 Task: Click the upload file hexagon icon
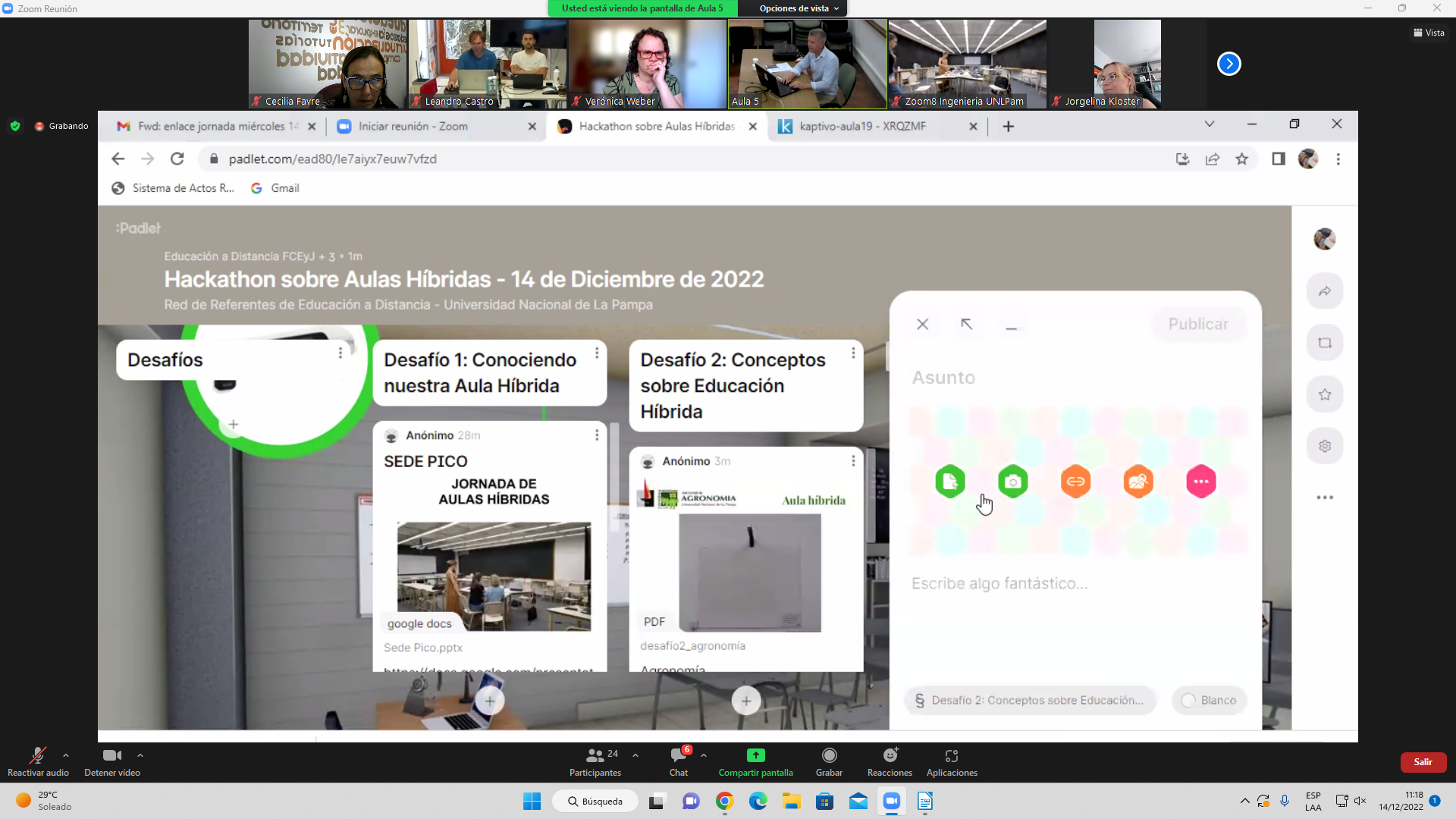[949, 482]
